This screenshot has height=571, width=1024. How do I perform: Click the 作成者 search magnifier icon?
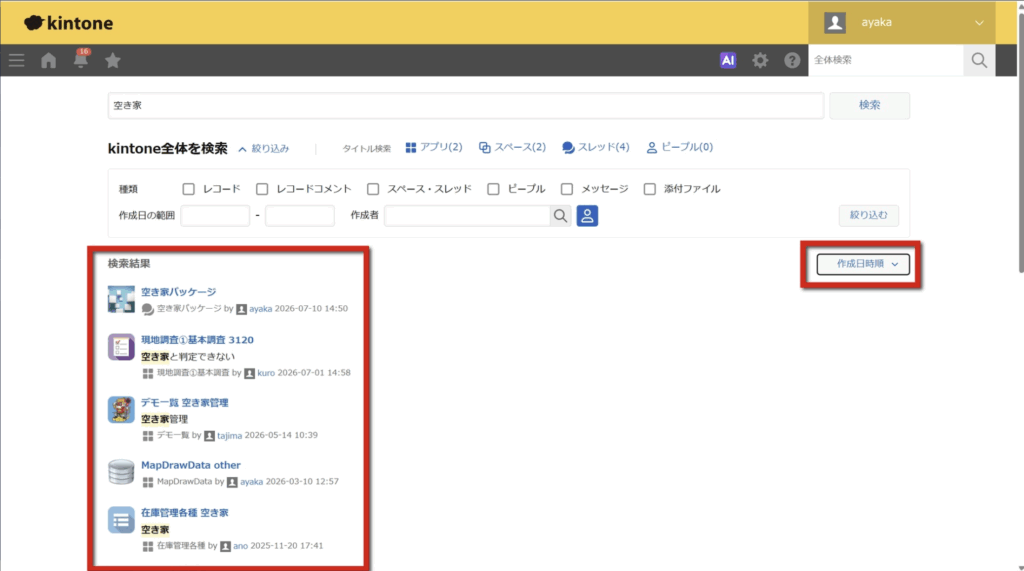point(560,216)
